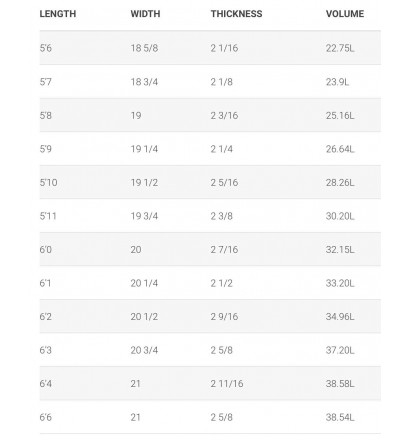Click the 5'10 length row
Image resolution: width=410 pixels, height=440 pixels.
coord(210,182)
